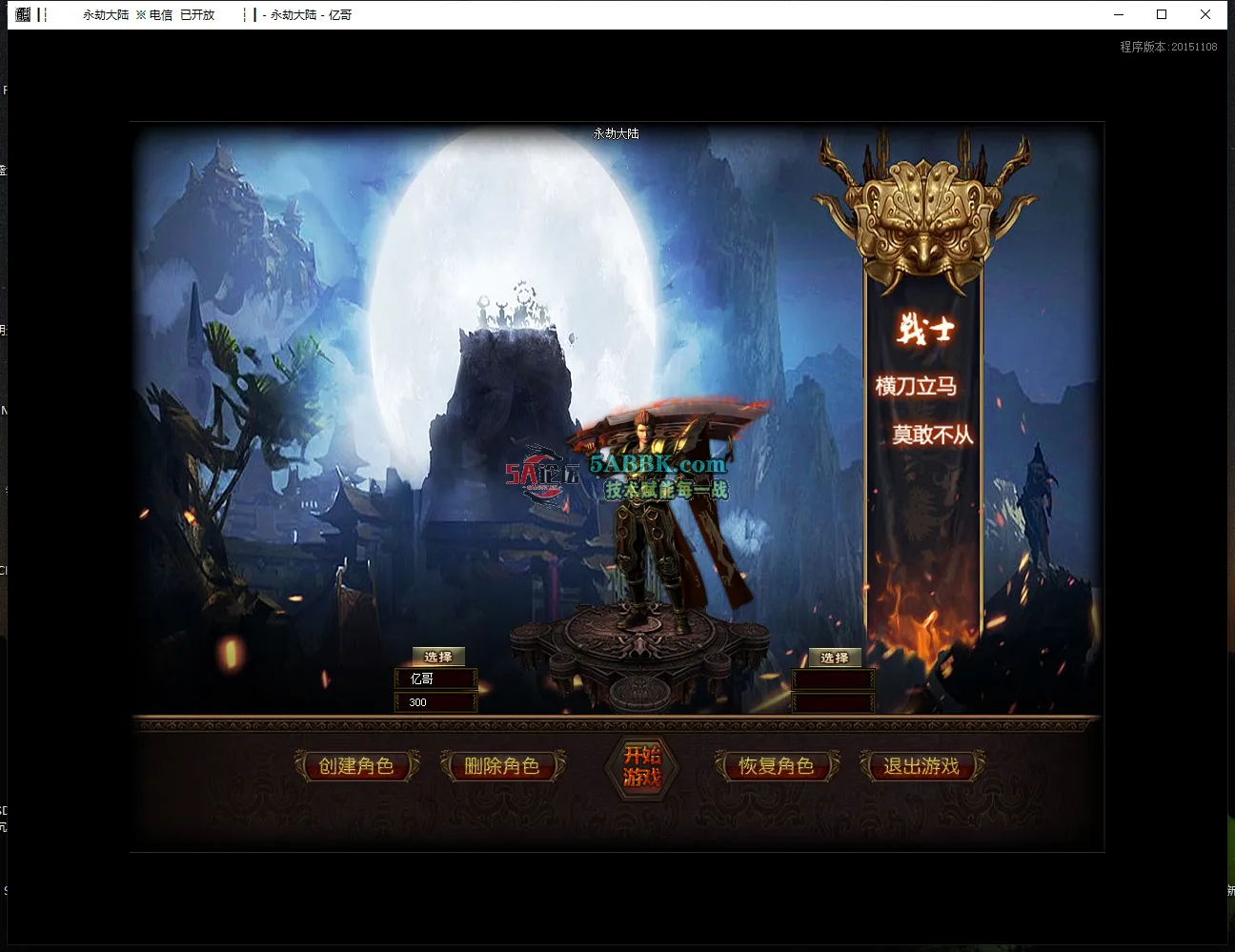
Task: Maximize the game window
Action: tap(1162, 14)
